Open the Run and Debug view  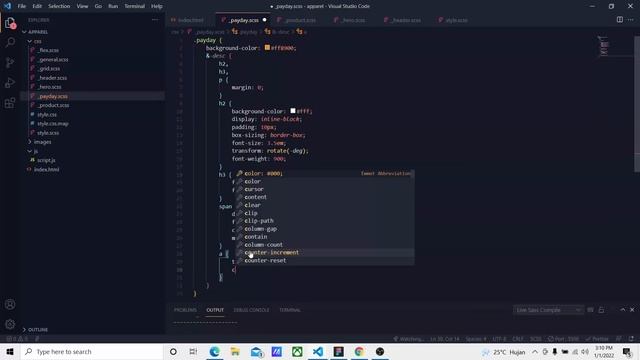tap(10, 82)
